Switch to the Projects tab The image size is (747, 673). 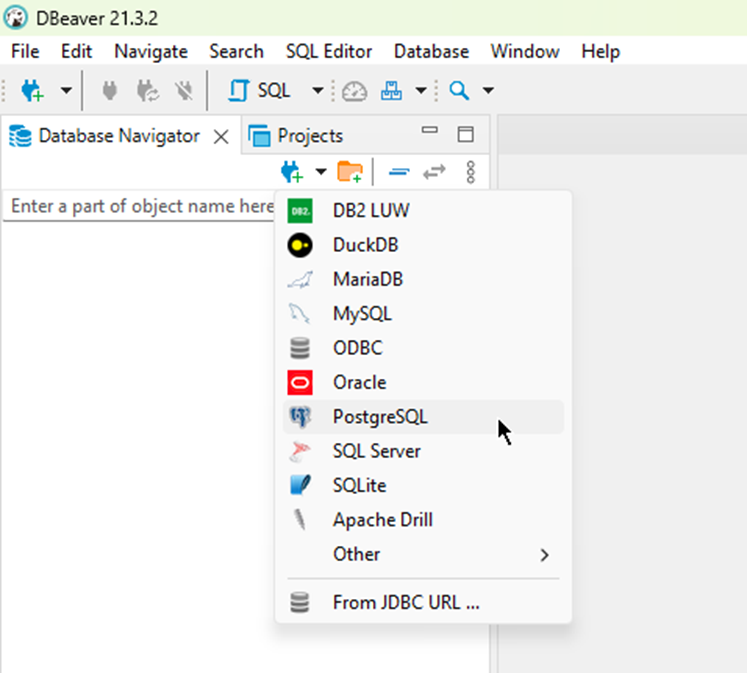click(x=295, y=136)
